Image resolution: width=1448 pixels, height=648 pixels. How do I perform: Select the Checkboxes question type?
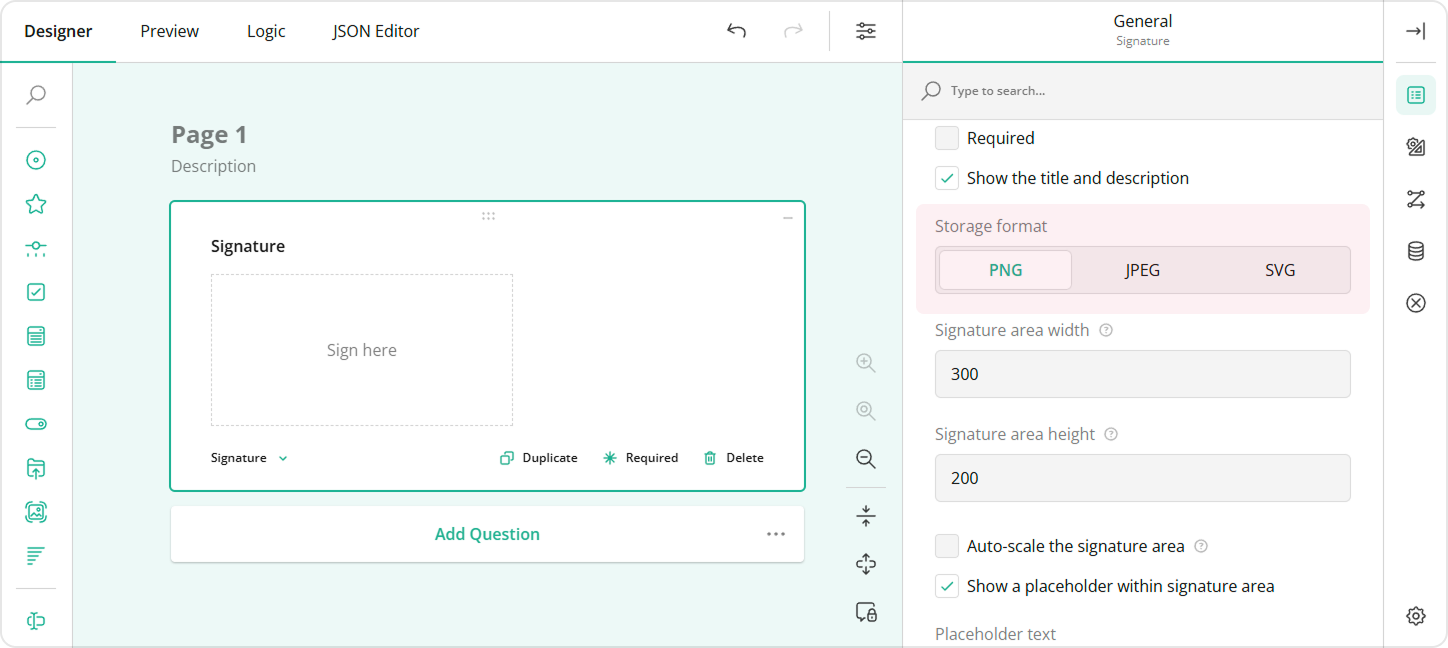36,293
